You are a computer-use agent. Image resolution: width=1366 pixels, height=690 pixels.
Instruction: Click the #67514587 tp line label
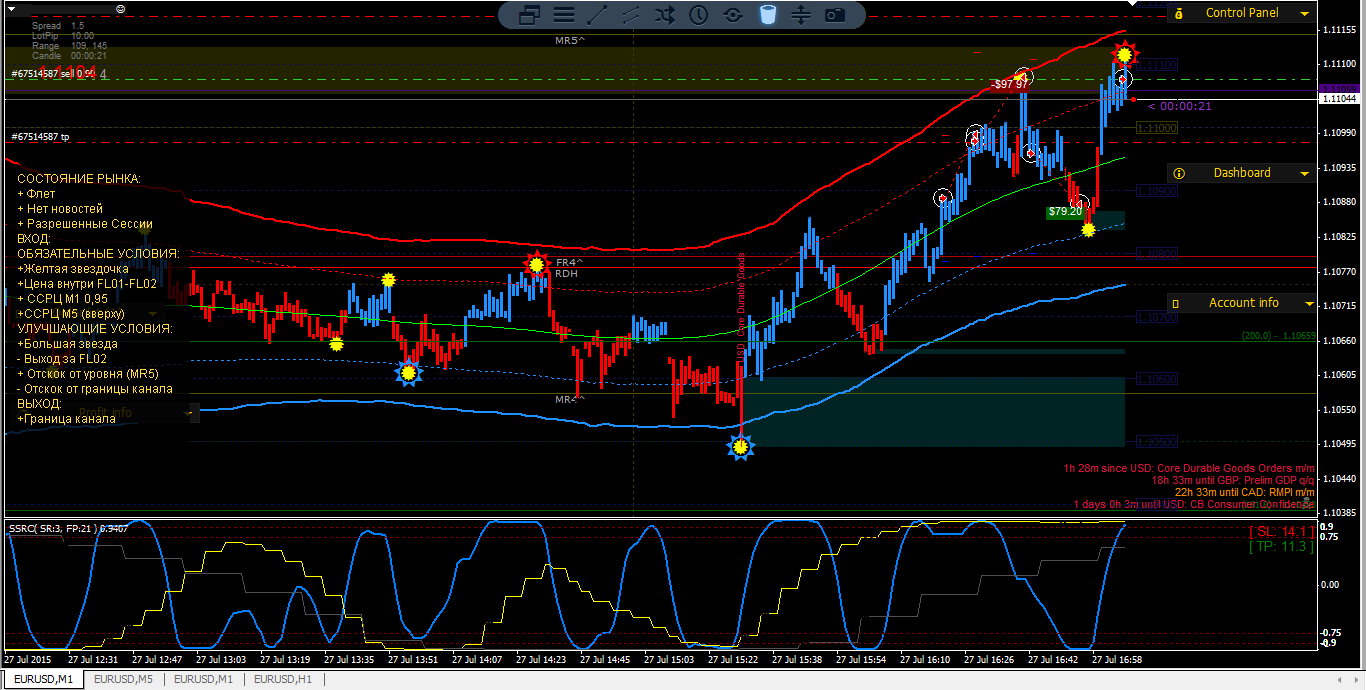pos(41,137)
